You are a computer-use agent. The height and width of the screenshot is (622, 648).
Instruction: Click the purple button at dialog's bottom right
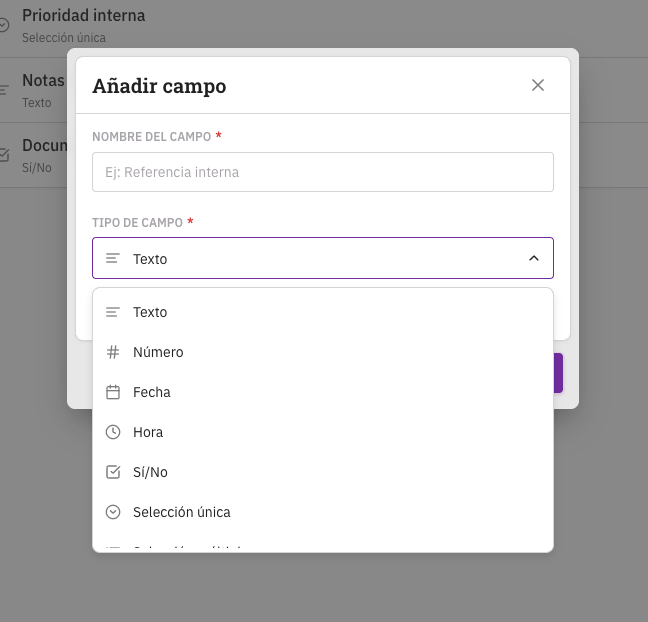point(558,372)
